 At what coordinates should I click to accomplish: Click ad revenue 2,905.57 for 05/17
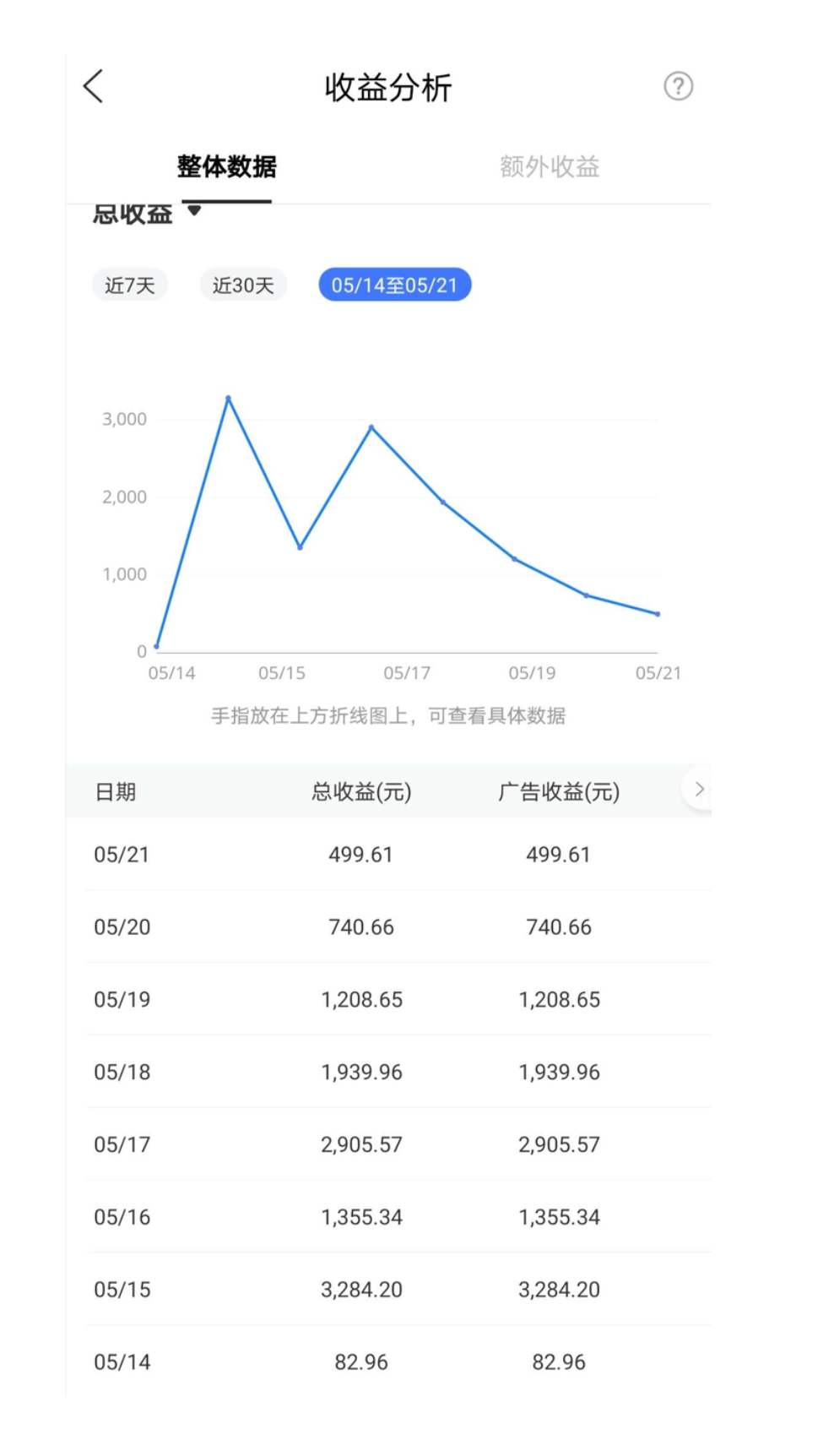[559, 1145]
